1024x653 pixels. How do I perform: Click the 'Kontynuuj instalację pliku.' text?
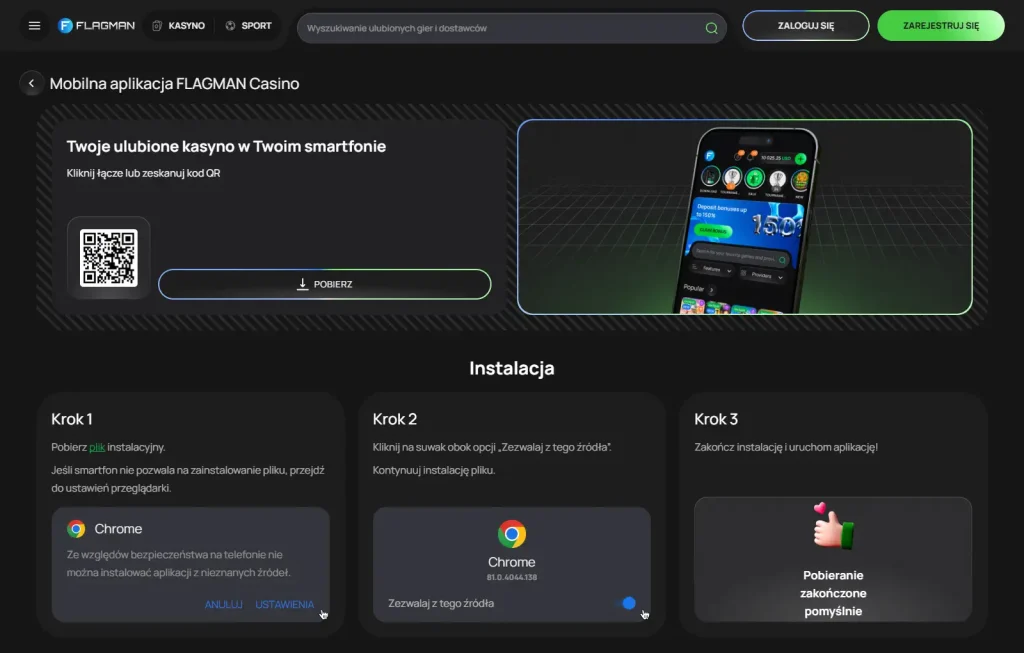(434, 470)
